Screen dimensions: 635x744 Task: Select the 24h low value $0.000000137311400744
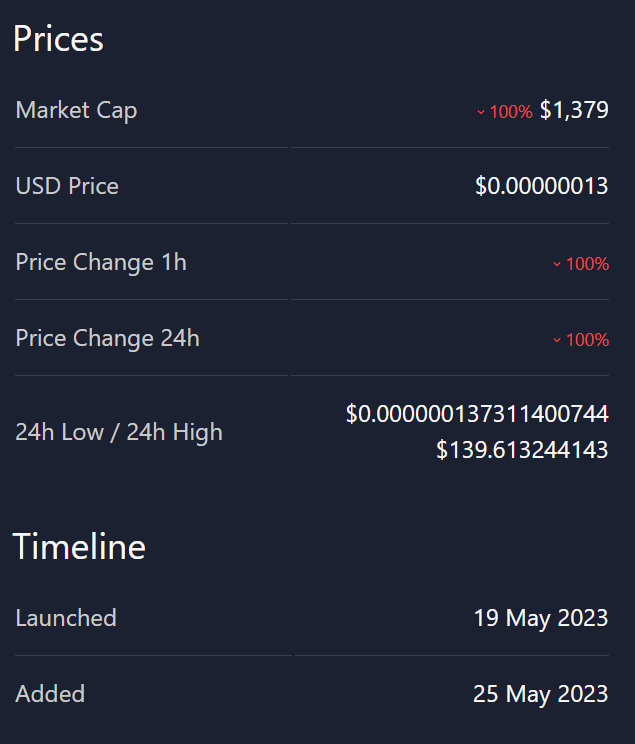[x=477, y=414]
